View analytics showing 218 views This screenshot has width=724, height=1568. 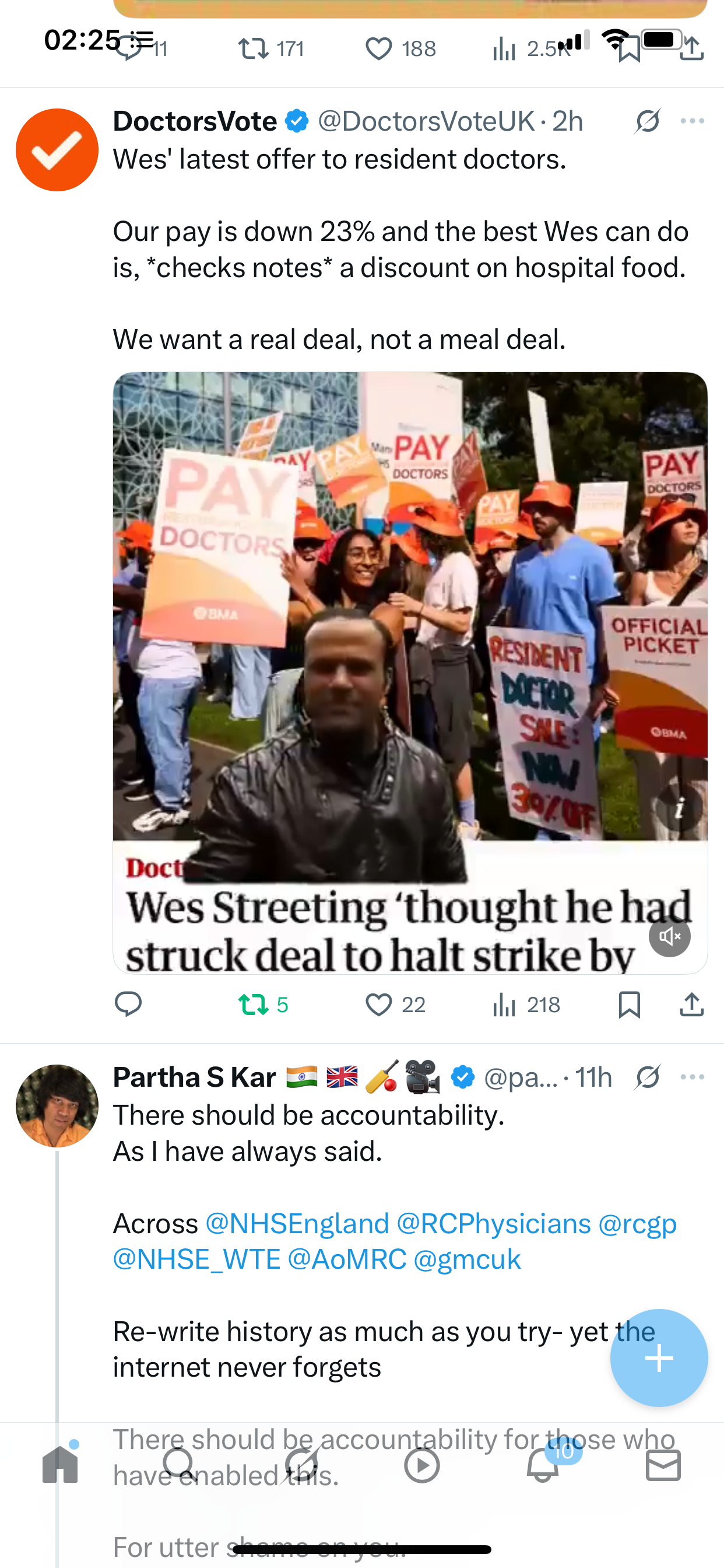526,1005
